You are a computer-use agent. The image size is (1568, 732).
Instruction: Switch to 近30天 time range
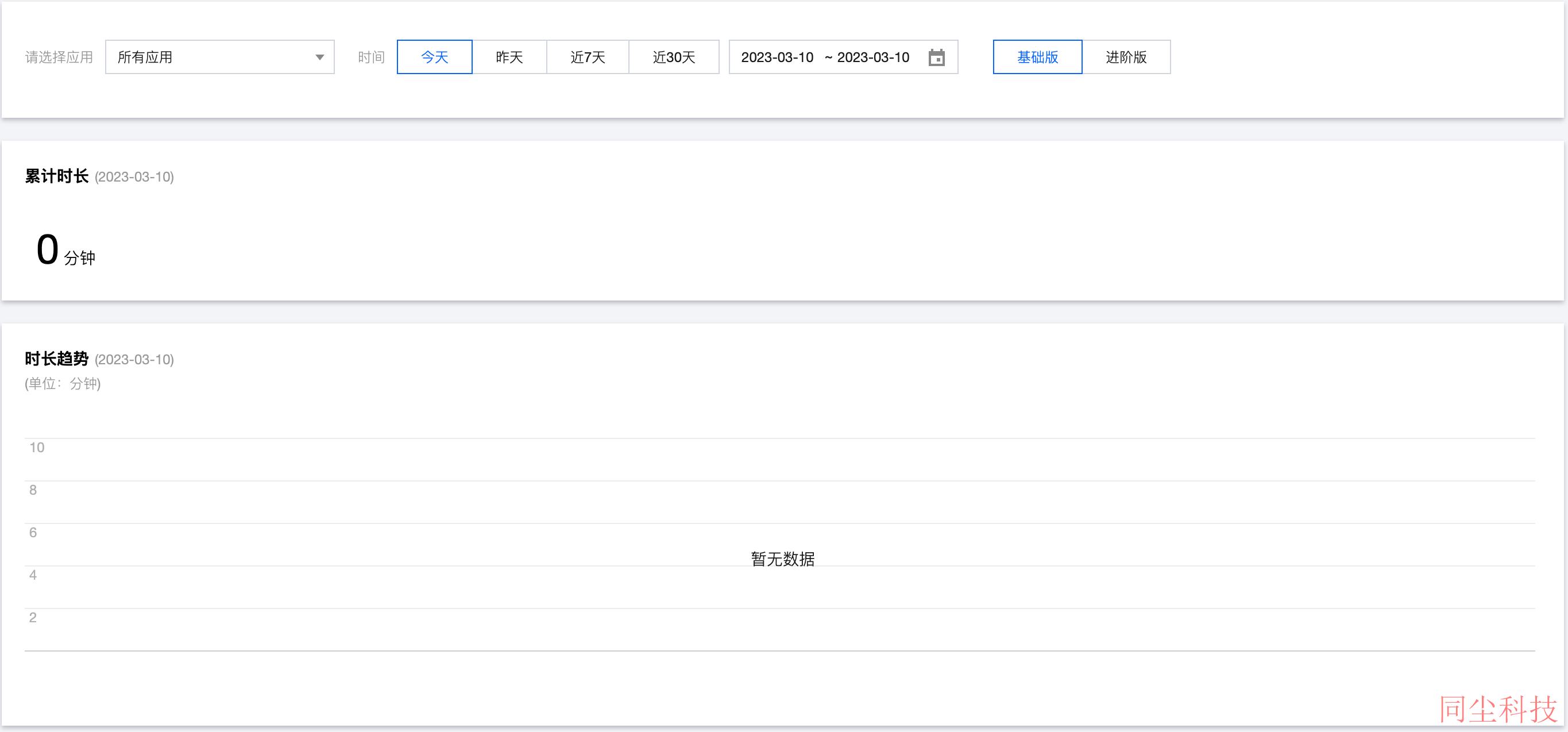point(674,57)
